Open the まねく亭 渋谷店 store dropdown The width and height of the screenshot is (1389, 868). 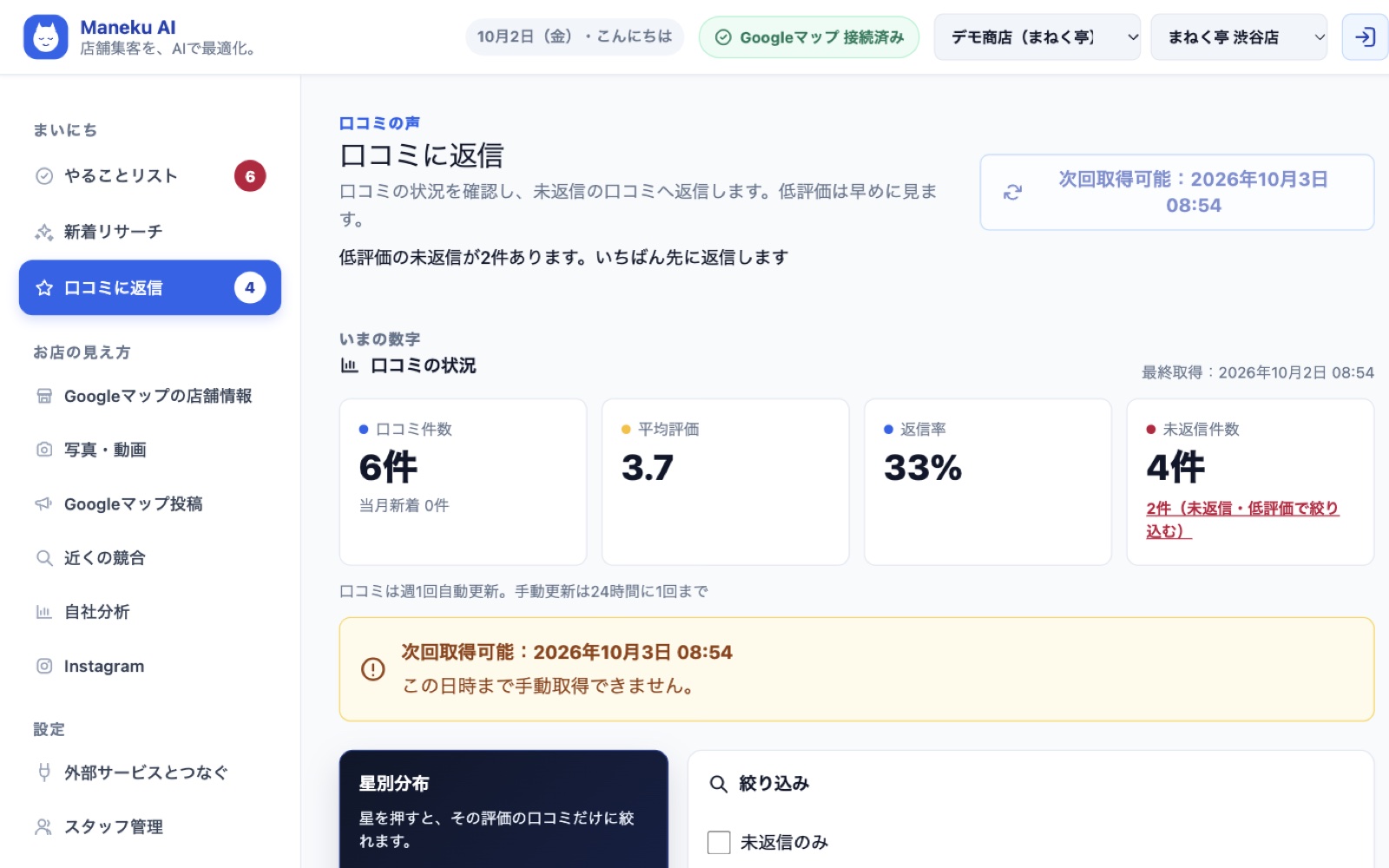point(1239,37)
